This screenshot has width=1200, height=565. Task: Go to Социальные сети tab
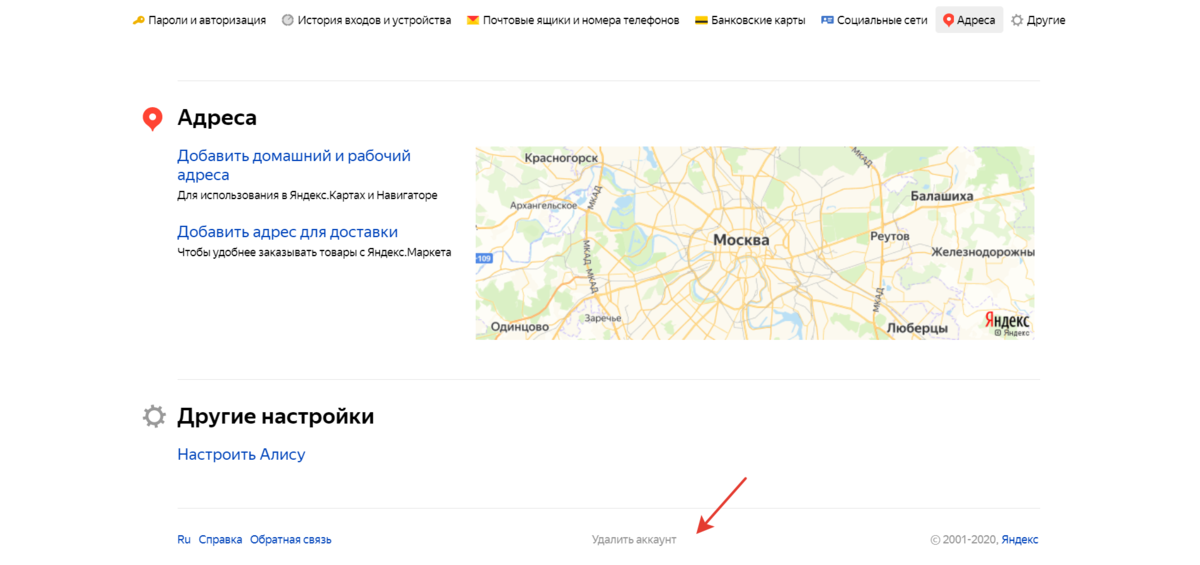pos(882,20)
